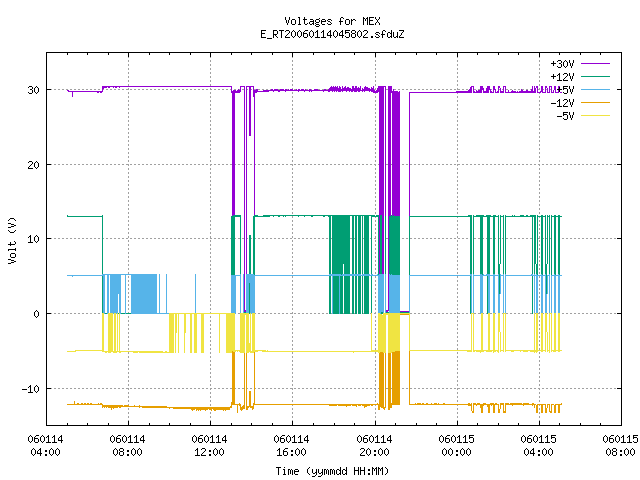This screenshot has width=640, height=480.
Task: Click the x-axis tick 060114 12:00
Action: [209, 446]
